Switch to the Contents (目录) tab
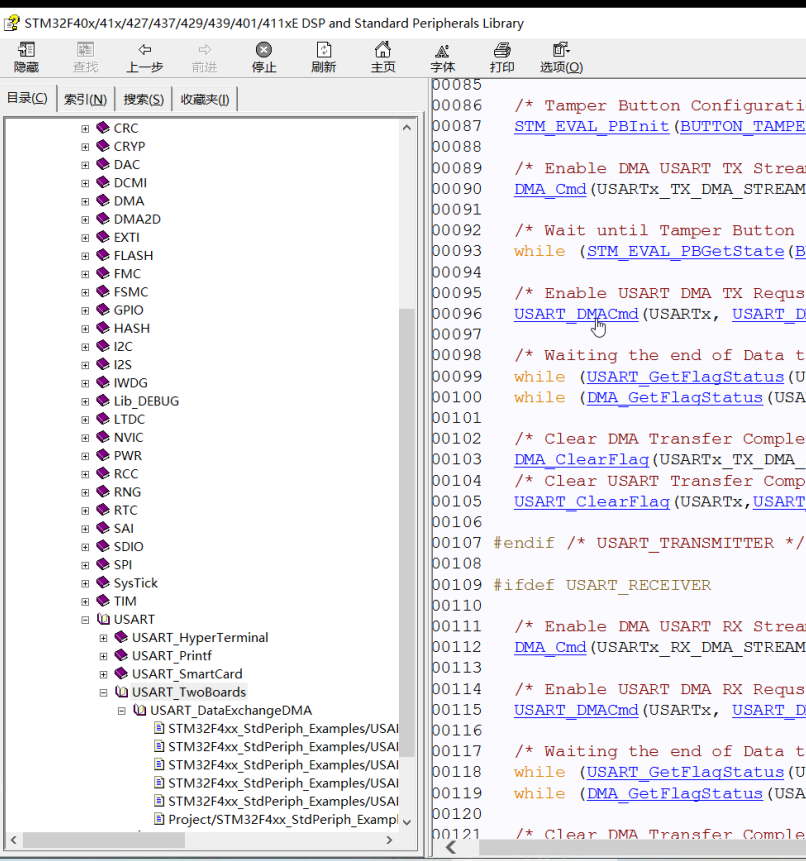806x861 pixels. coord(27,98)
